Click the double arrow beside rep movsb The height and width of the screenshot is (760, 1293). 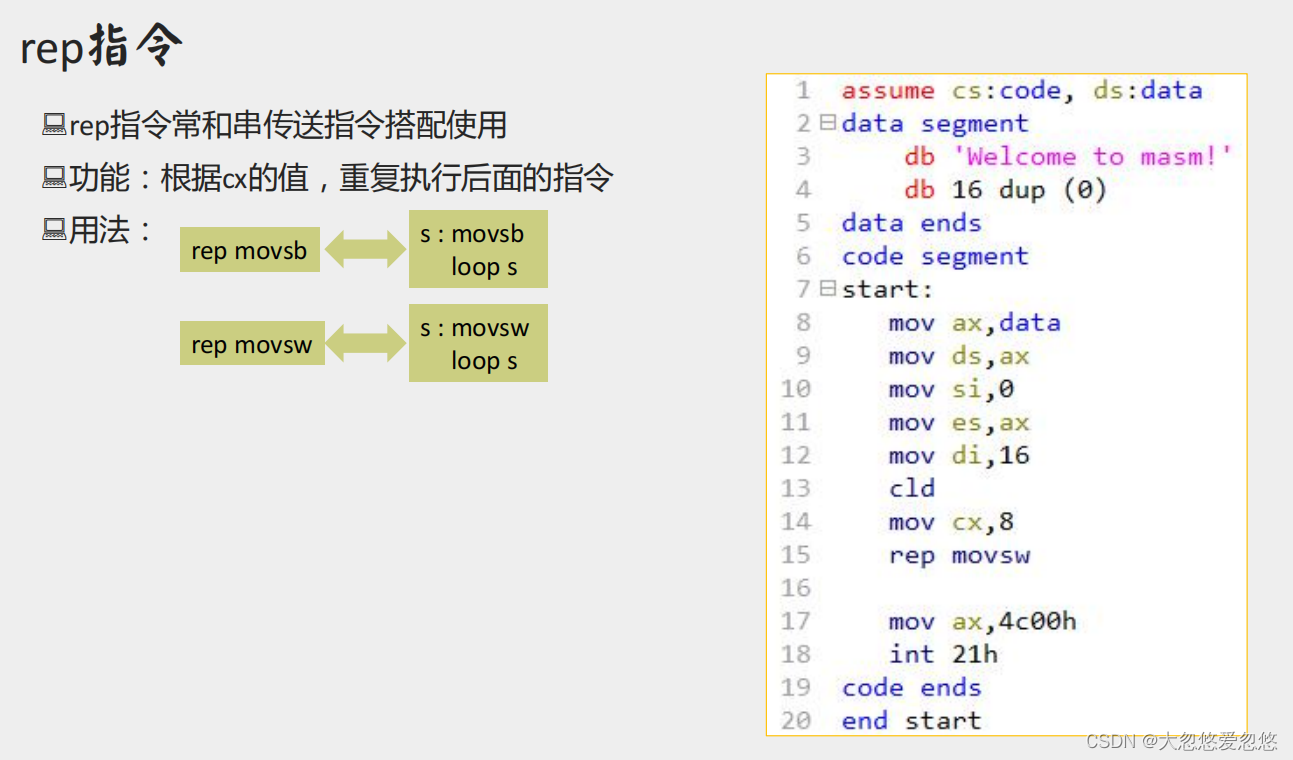(x=365, y=250)
